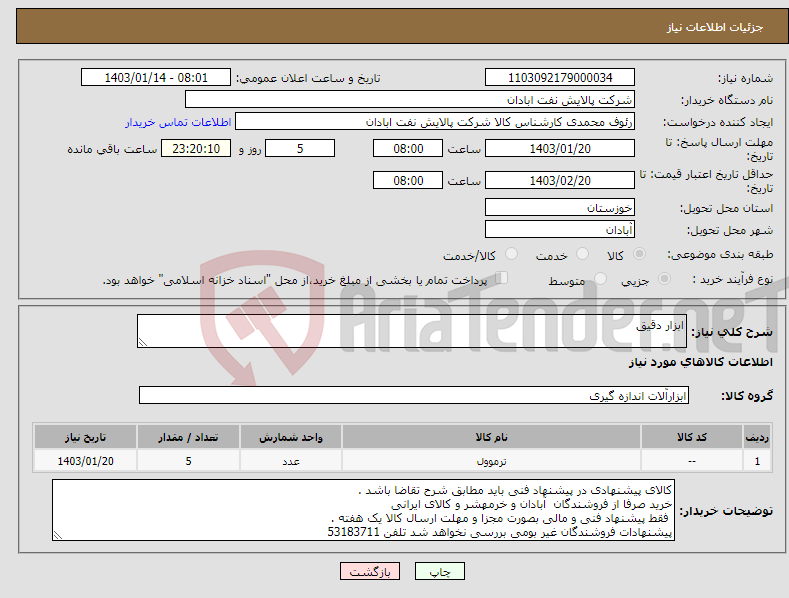The height and width of the screenshot is (598, 789).
Task: Click the چاپ print button
Action: 440,571
